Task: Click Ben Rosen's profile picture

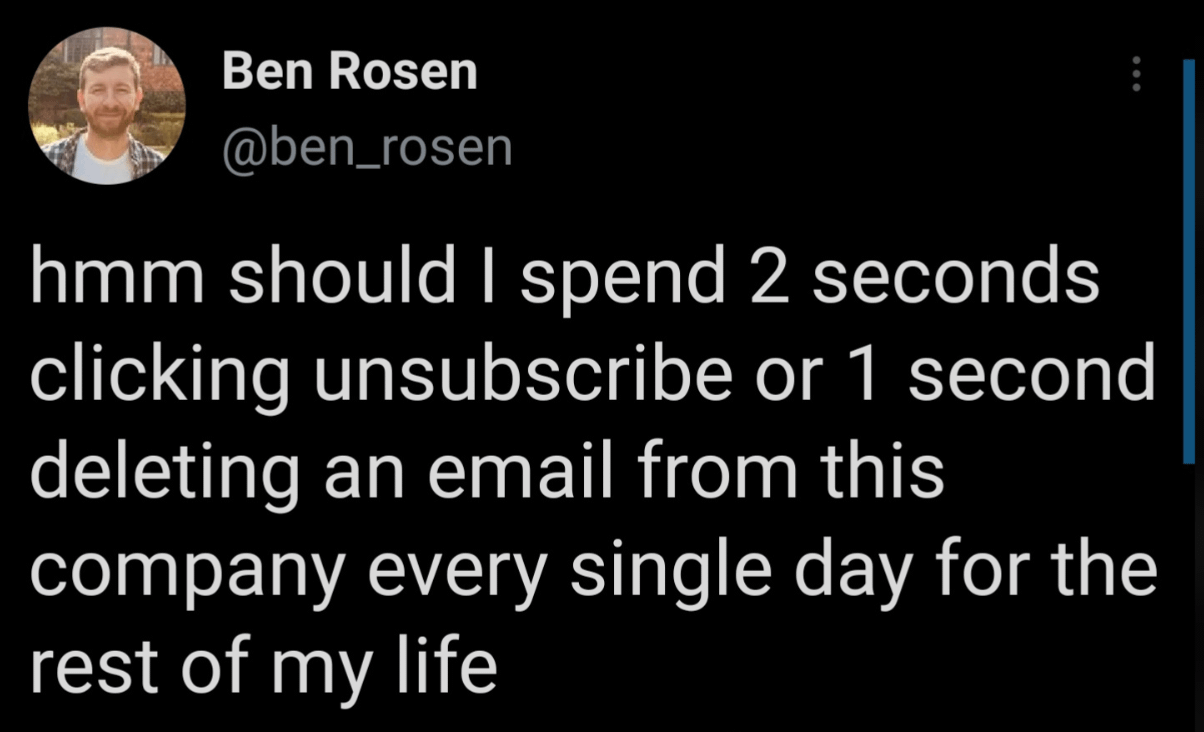Action: coord(106,106)
